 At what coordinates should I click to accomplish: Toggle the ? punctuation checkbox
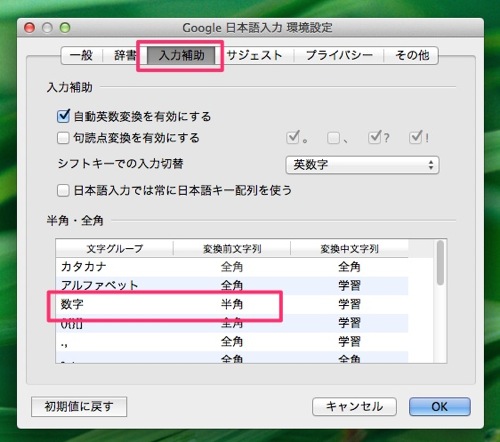point(374,137)
